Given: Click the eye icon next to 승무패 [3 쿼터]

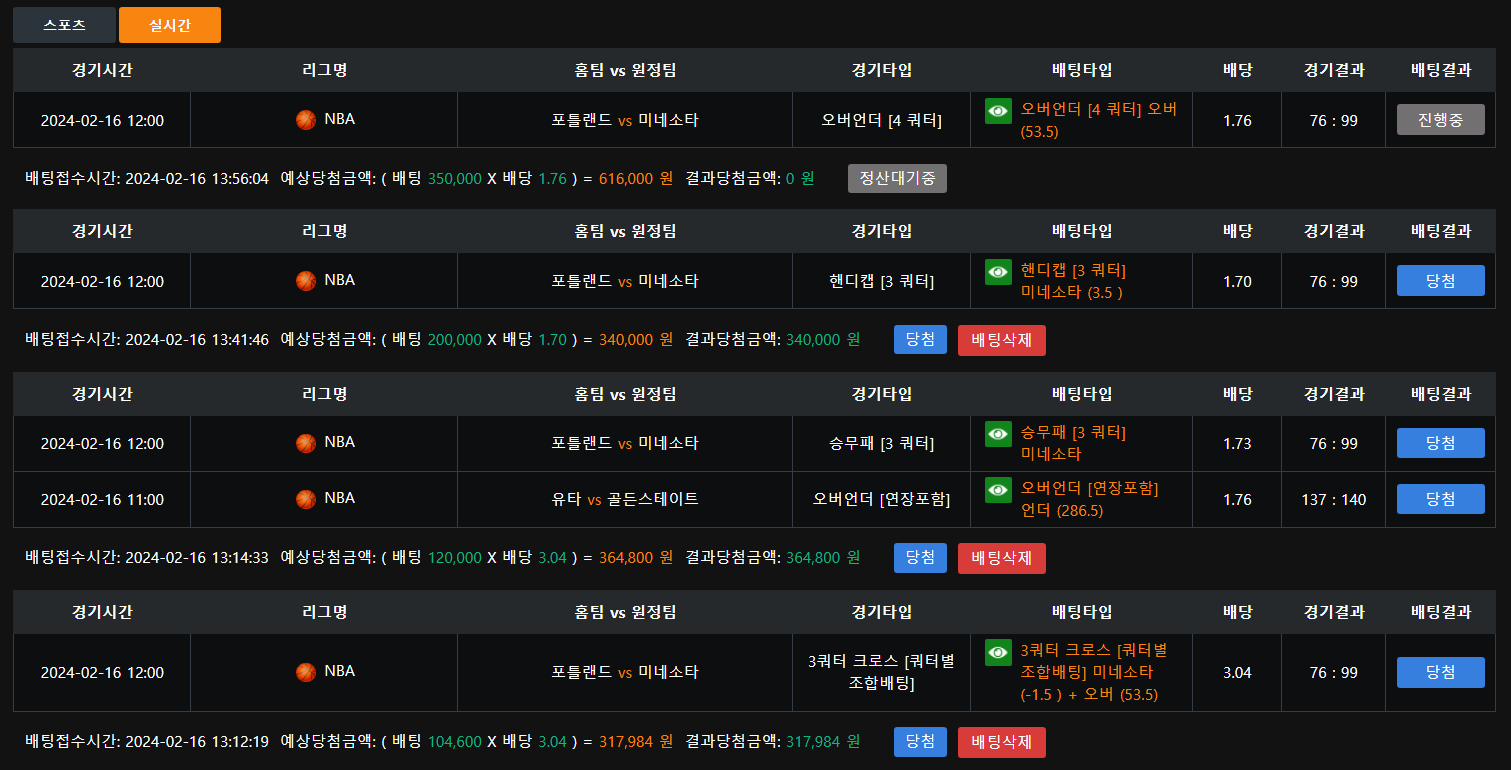Looking at the screenshot, I should pos(998,434).
